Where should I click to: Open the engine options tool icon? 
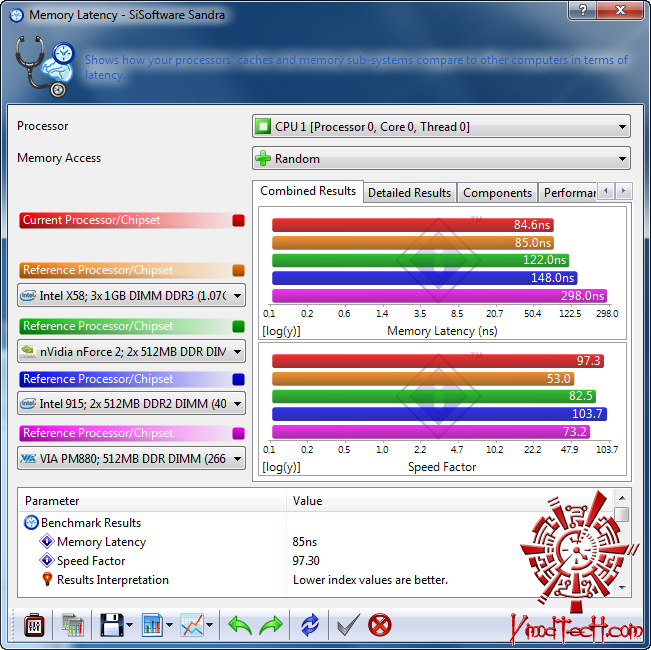34,625
